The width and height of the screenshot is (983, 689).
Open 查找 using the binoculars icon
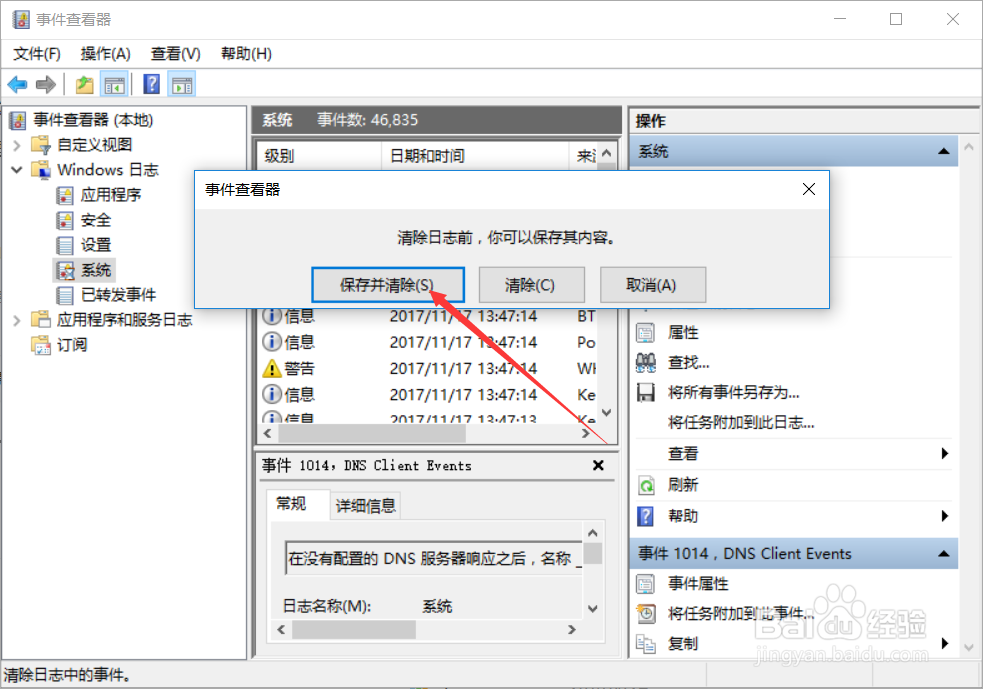[x=644, y=363]
